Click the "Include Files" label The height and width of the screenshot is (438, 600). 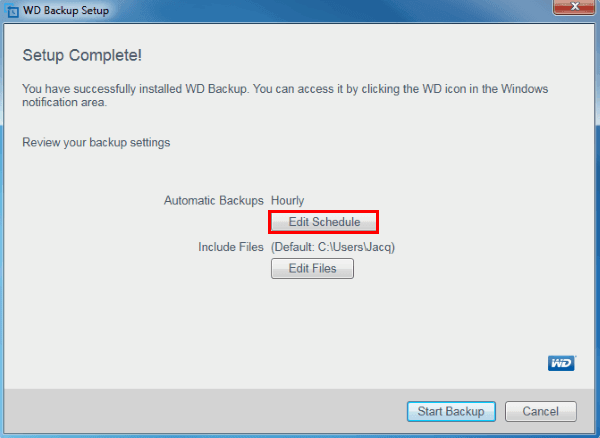click(x=230, y=246)
